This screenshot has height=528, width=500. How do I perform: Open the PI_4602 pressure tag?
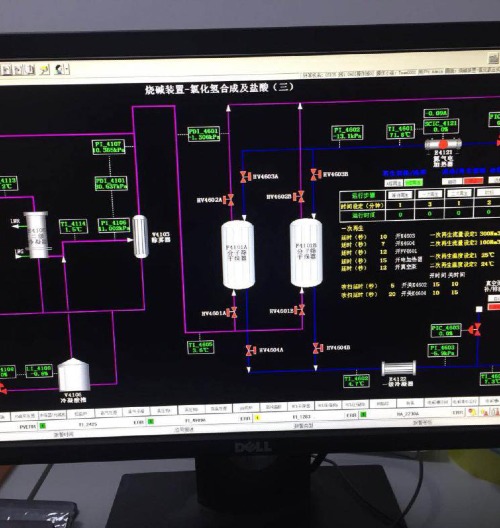347,133
